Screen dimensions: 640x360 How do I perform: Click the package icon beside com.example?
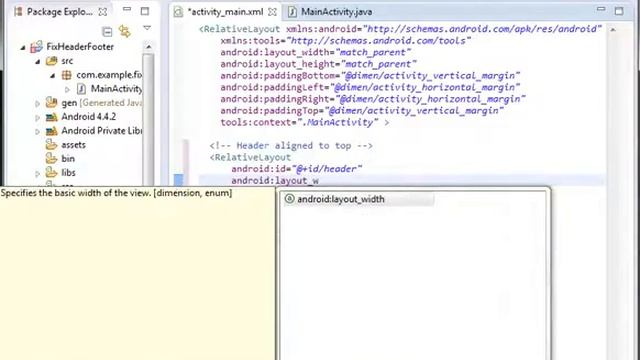pyautogui.click(x=66, y=75)
